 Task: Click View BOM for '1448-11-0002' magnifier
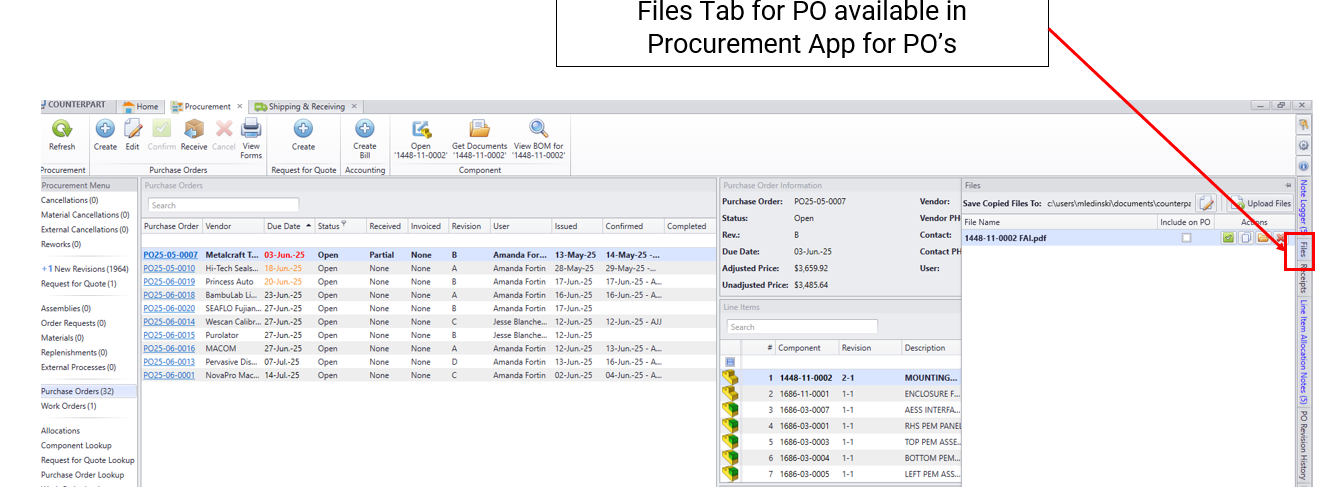click(538, 130)
